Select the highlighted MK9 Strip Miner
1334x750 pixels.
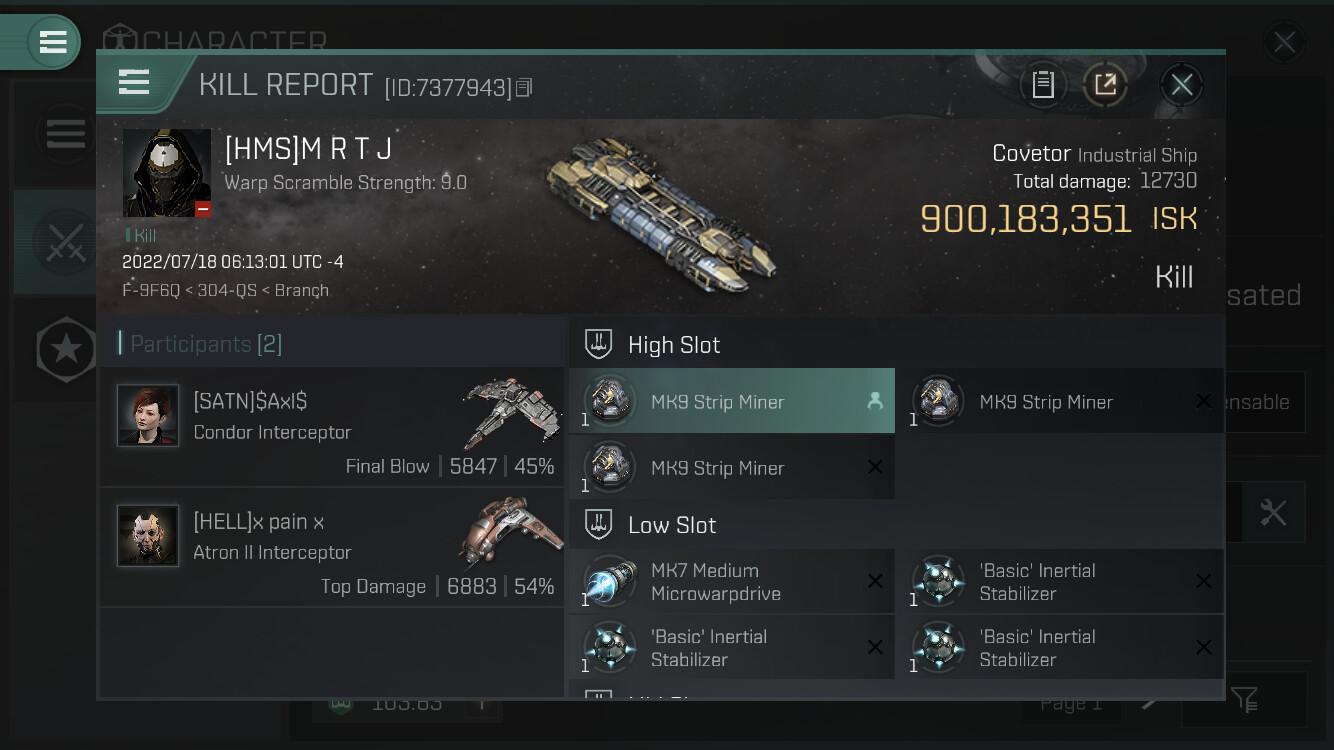coord(732,401)
